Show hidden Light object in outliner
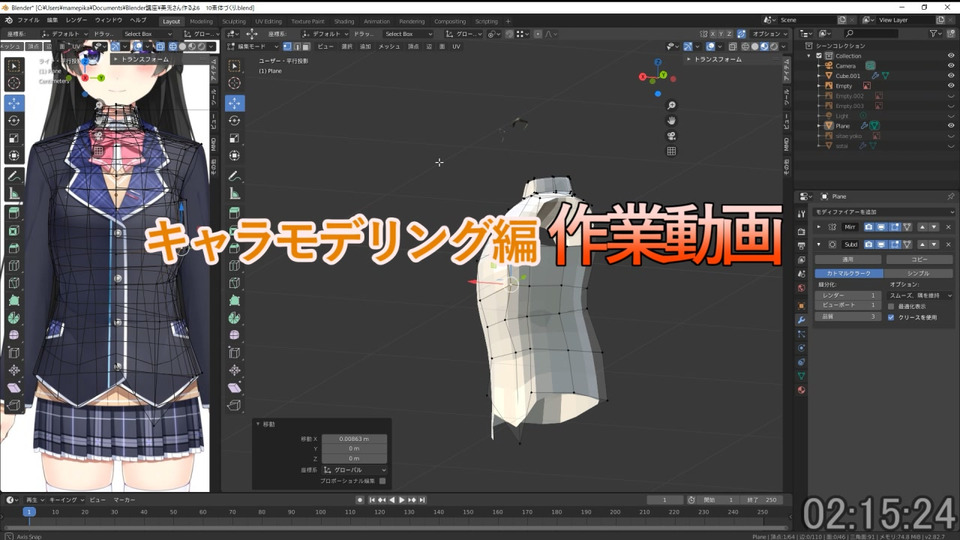Image resolution: width=960 pixels, height=540 pixels. [951, 116]
